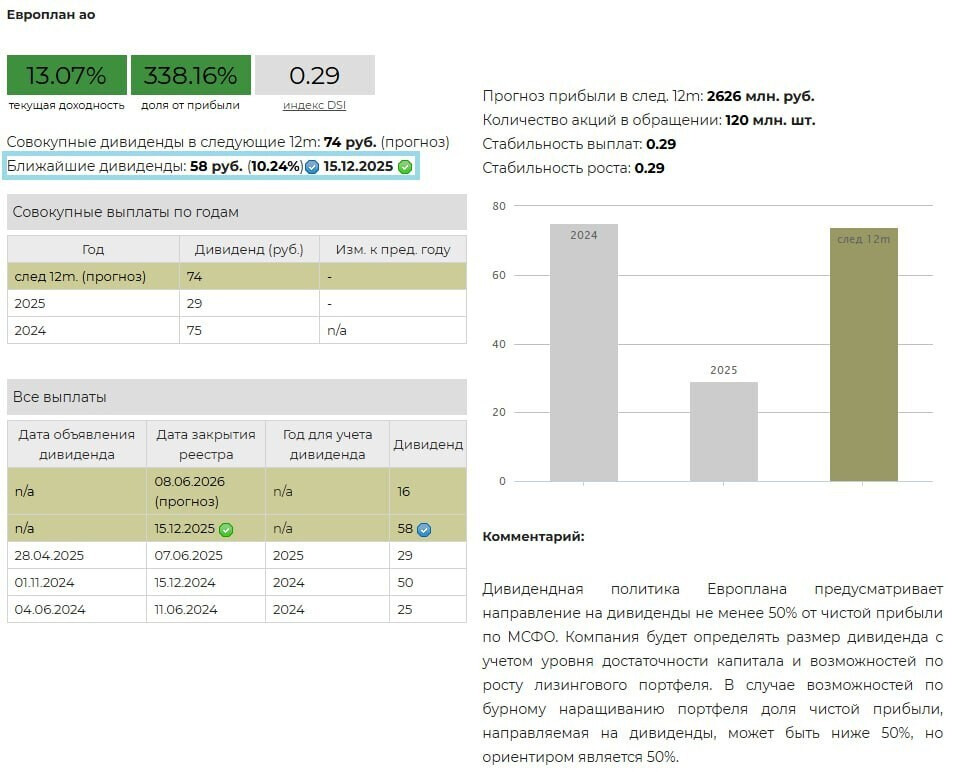Click the green check icon beside 15.12.2025 in payments table
956x772 pixels.
tap(228, 528)
